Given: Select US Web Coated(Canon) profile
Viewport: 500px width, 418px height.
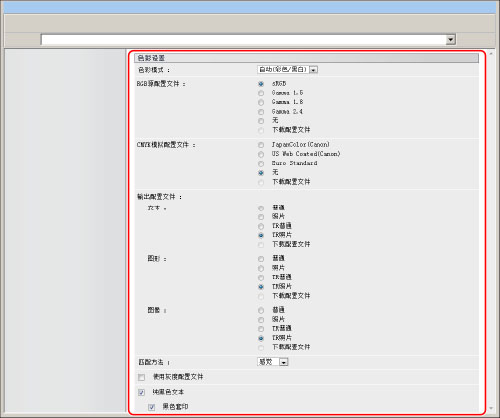Looking at the screenshot, I should point(261,154).
